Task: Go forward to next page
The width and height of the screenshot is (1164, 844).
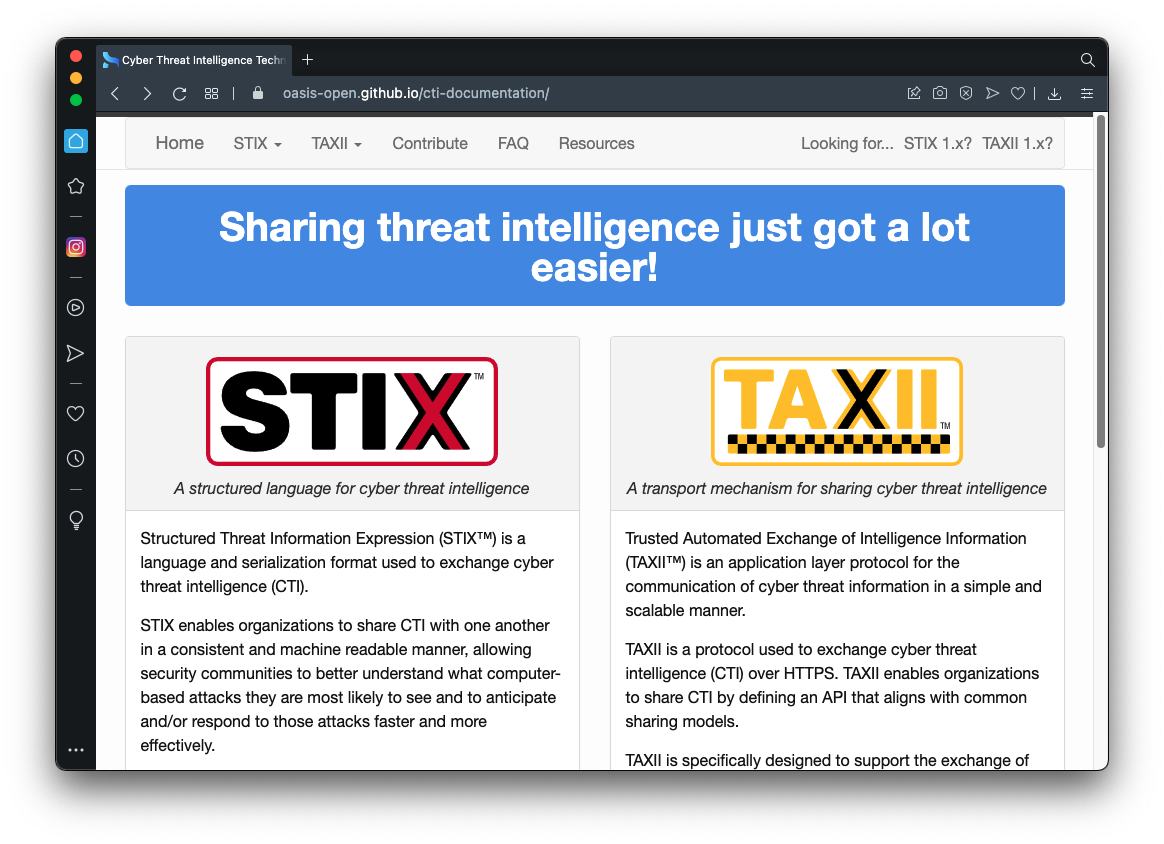Action: 147,94
